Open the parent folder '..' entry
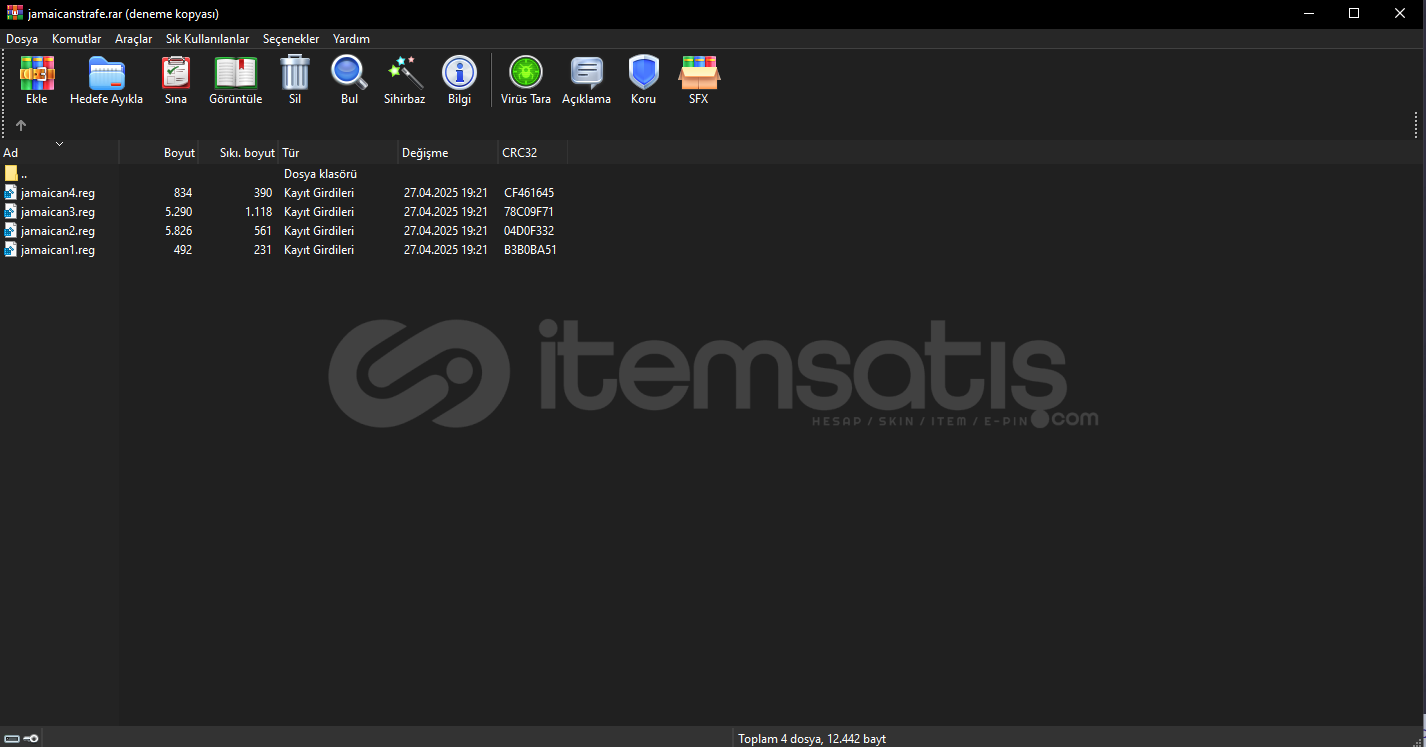Image resolution: width=1426 pixels, height=747 pixels. click(23, 174)
